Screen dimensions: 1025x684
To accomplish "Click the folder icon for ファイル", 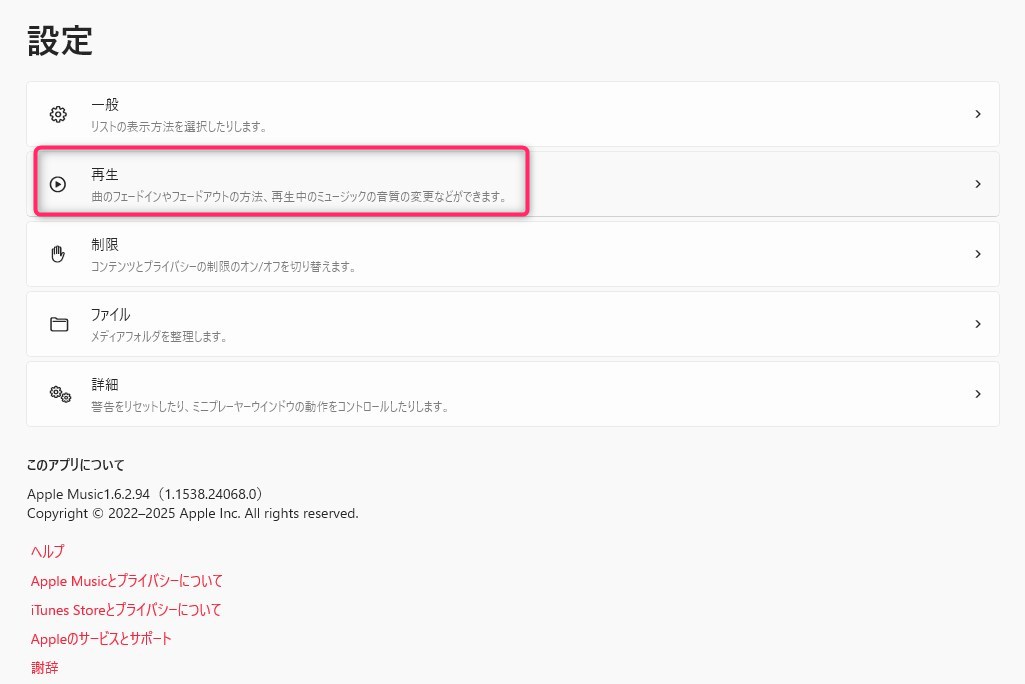I will coord(58,324).
